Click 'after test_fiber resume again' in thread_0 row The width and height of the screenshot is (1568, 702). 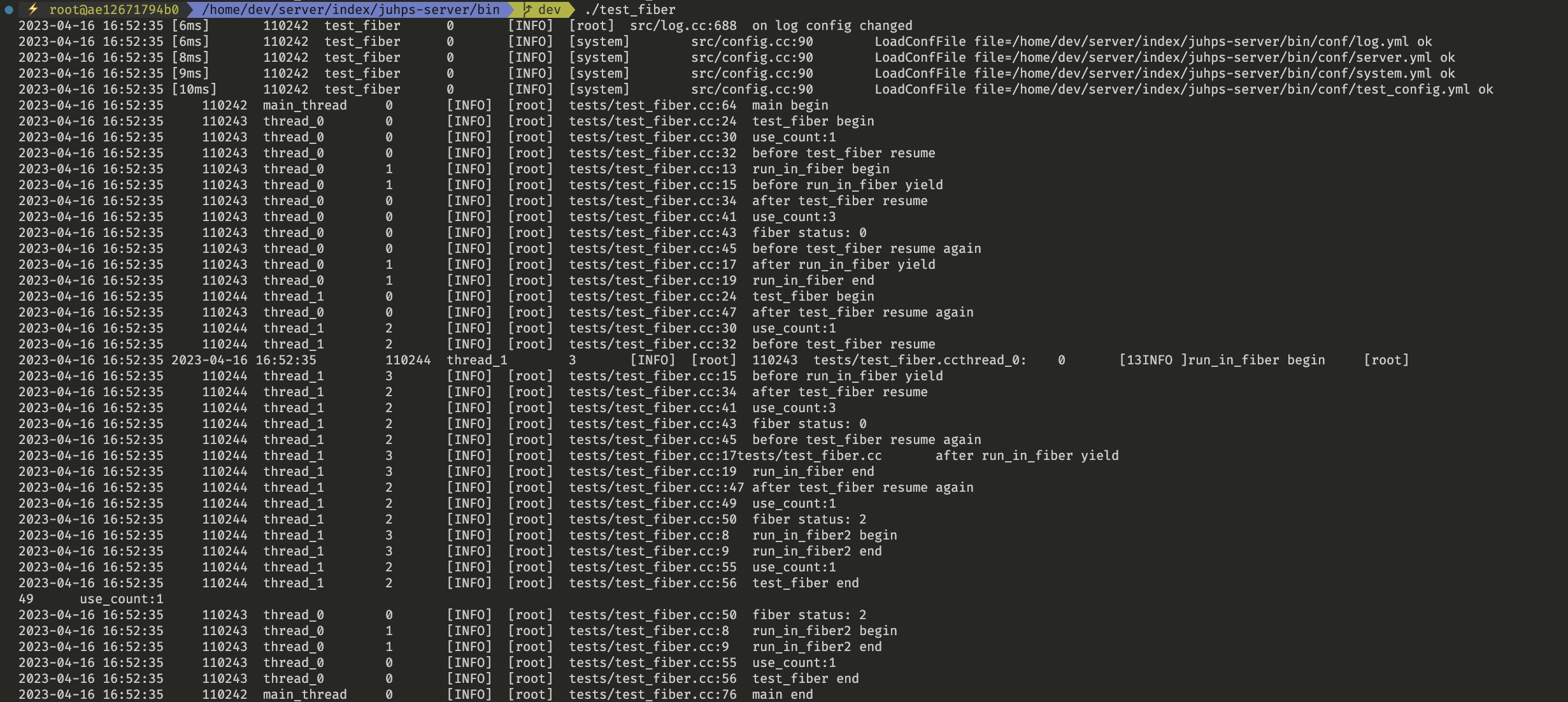862,312
